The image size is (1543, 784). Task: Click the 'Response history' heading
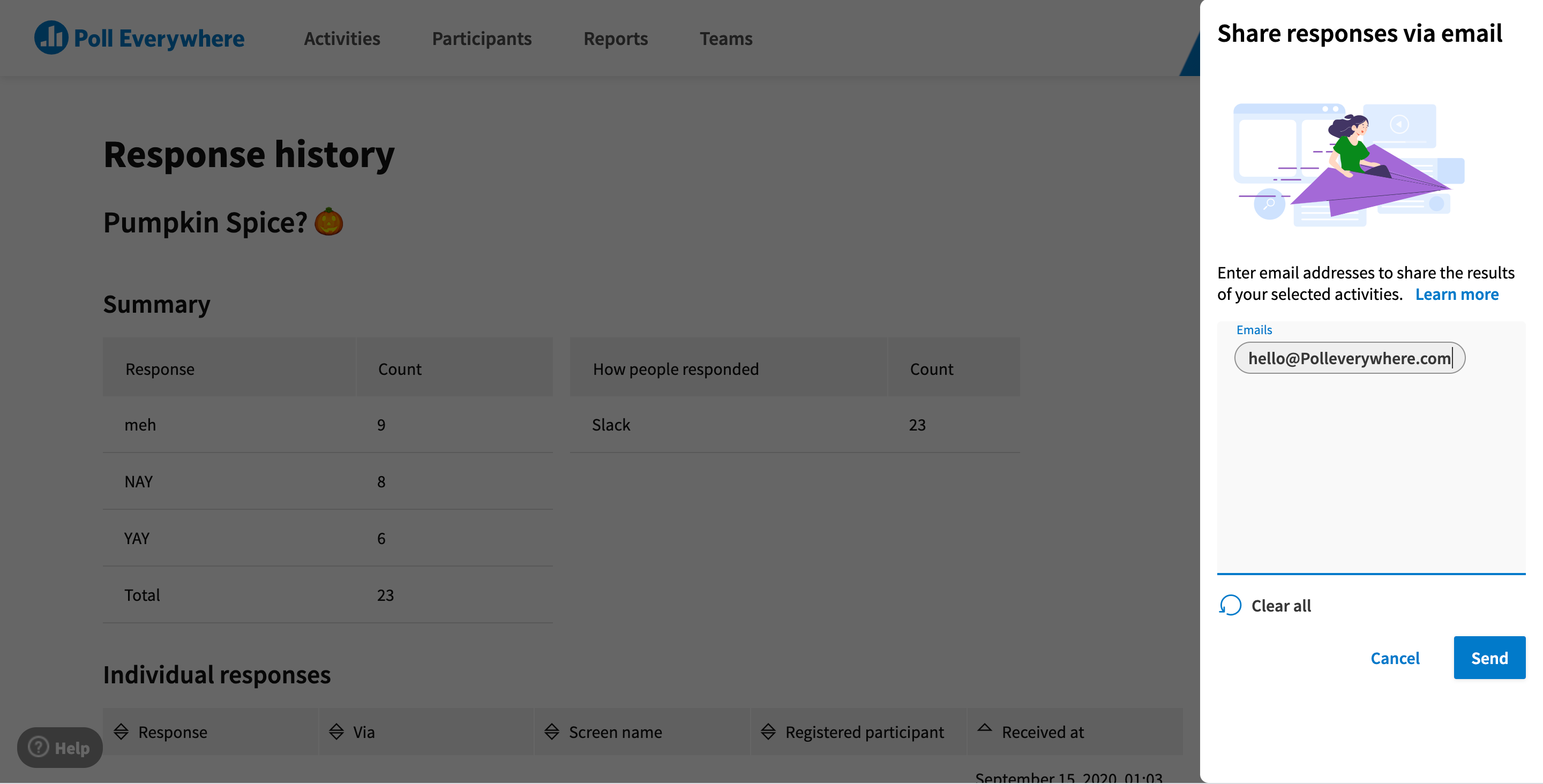249,155
